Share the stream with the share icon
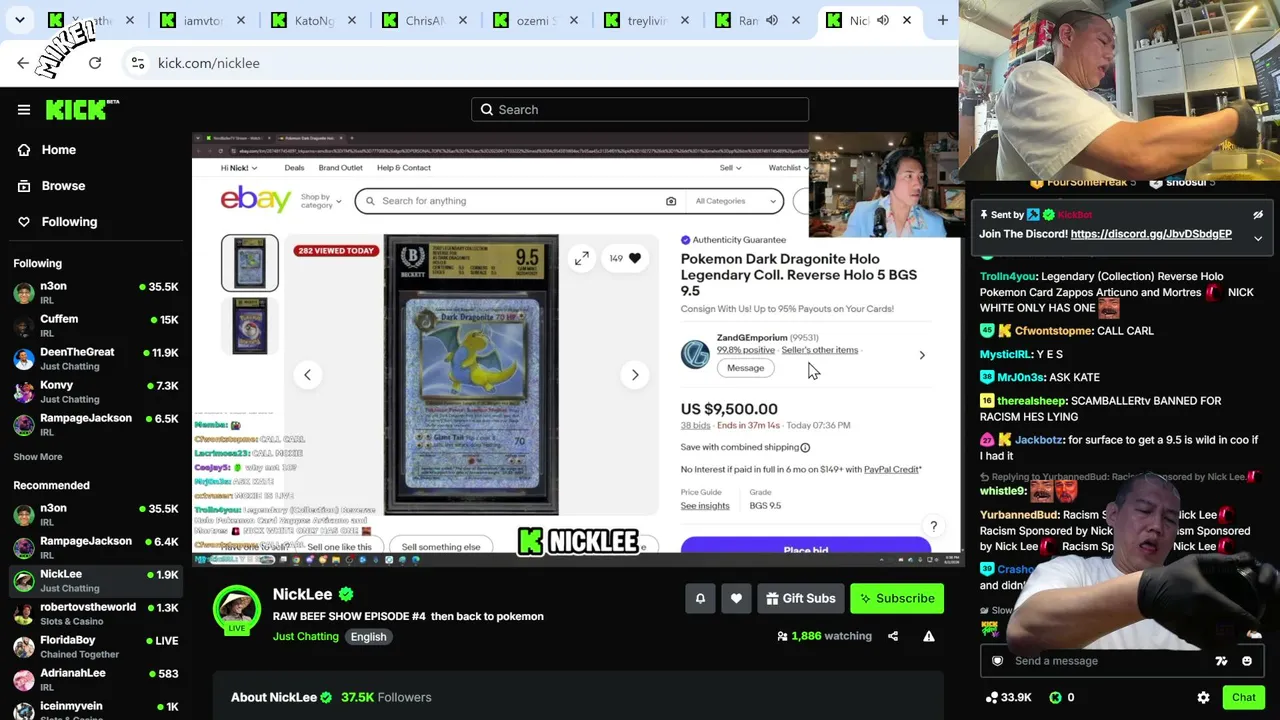The image size is (1280, 720). pos(893,636)
